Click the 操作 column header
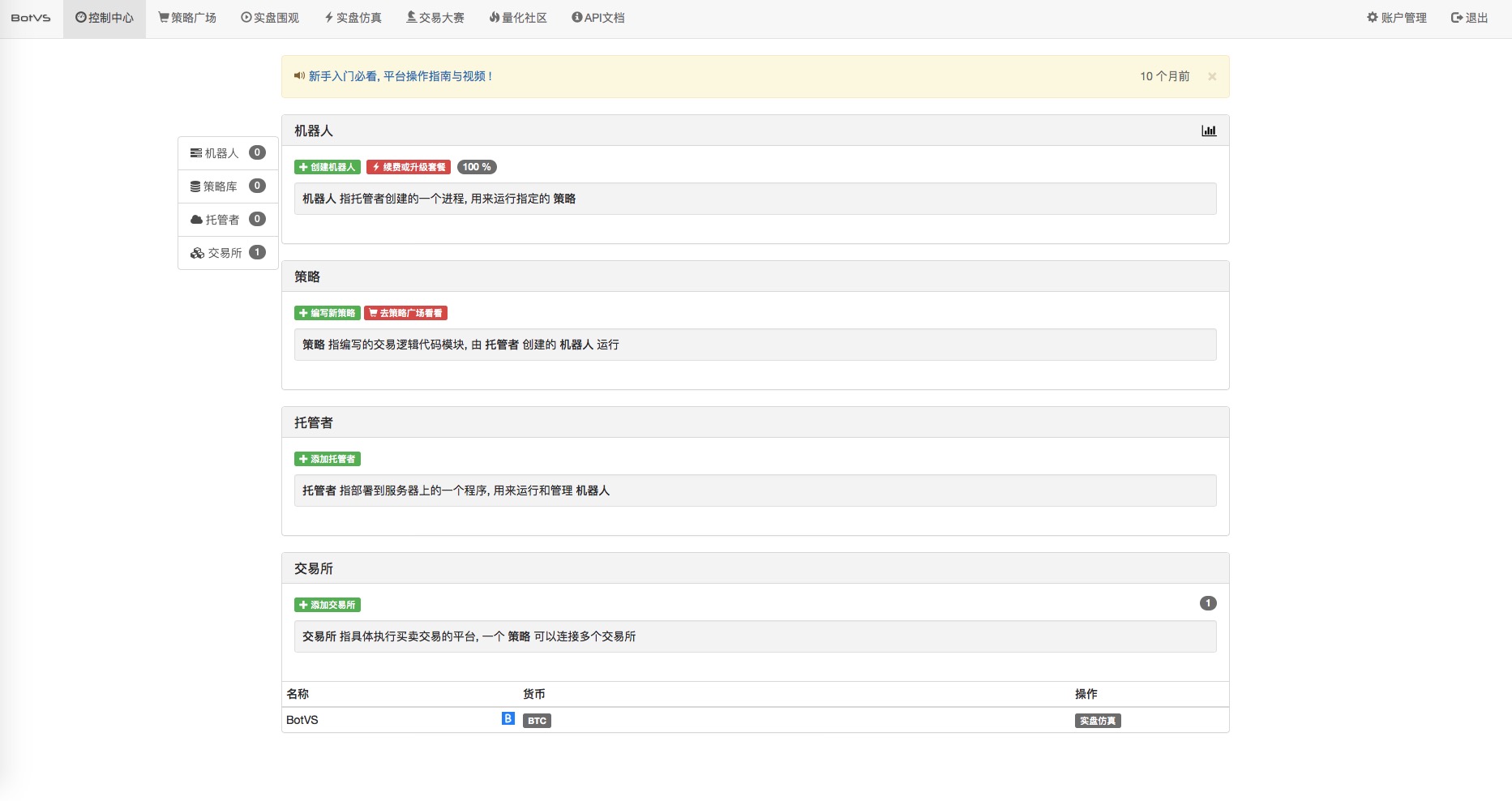 click(x=1086, y=694)
